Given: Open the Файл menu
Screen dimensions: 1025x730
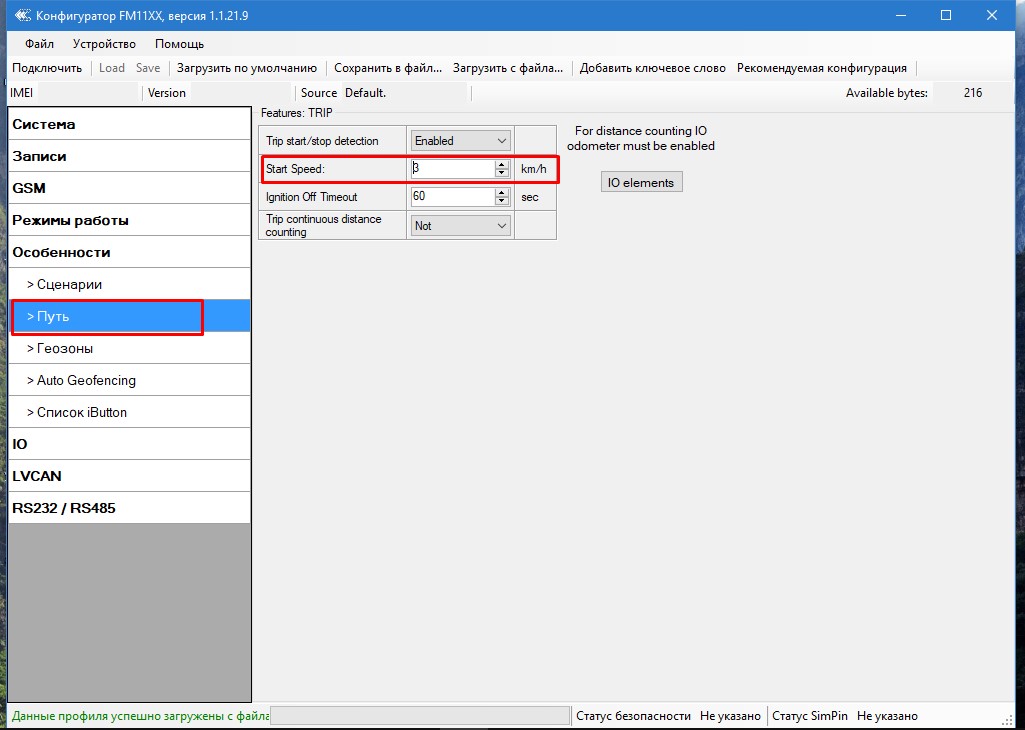Looking at the screenshot, I should click(x=40, y=44).
